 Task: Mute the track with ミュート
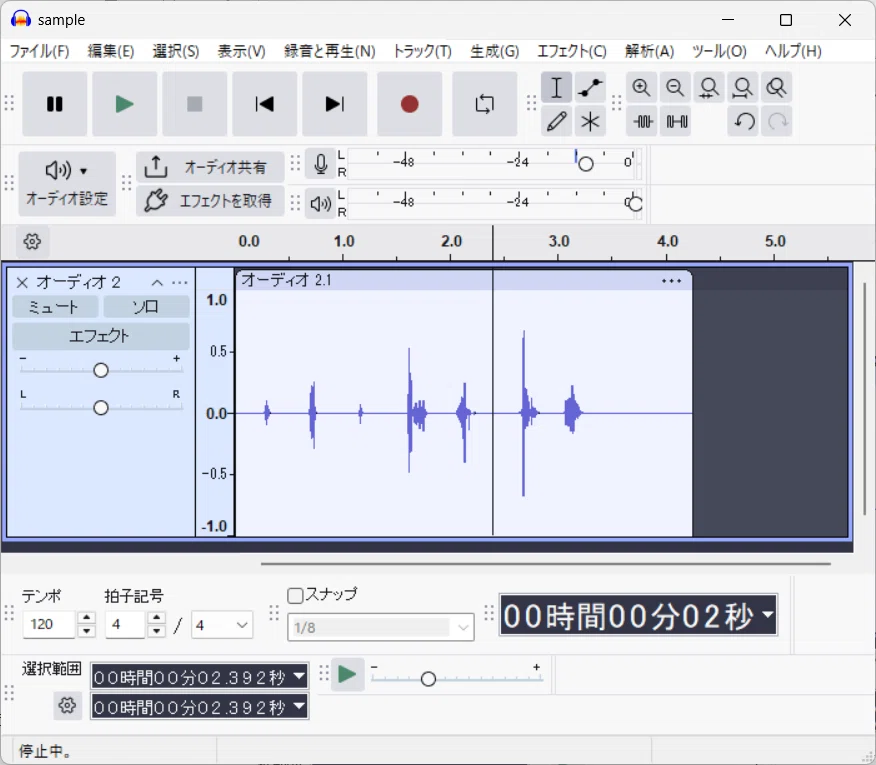point(55,307)
